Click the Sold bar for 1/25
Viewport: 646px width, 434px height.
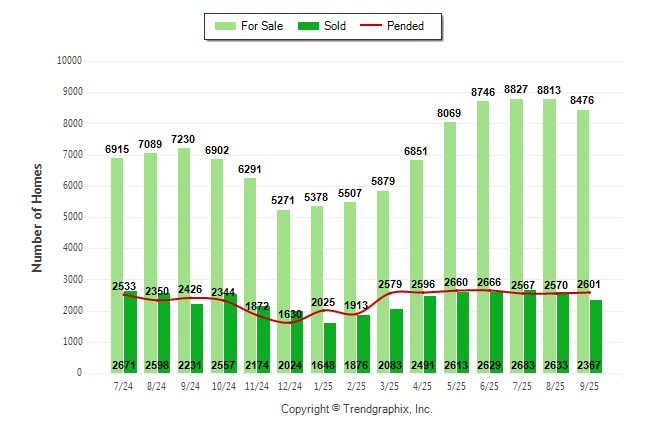point(330,340)
